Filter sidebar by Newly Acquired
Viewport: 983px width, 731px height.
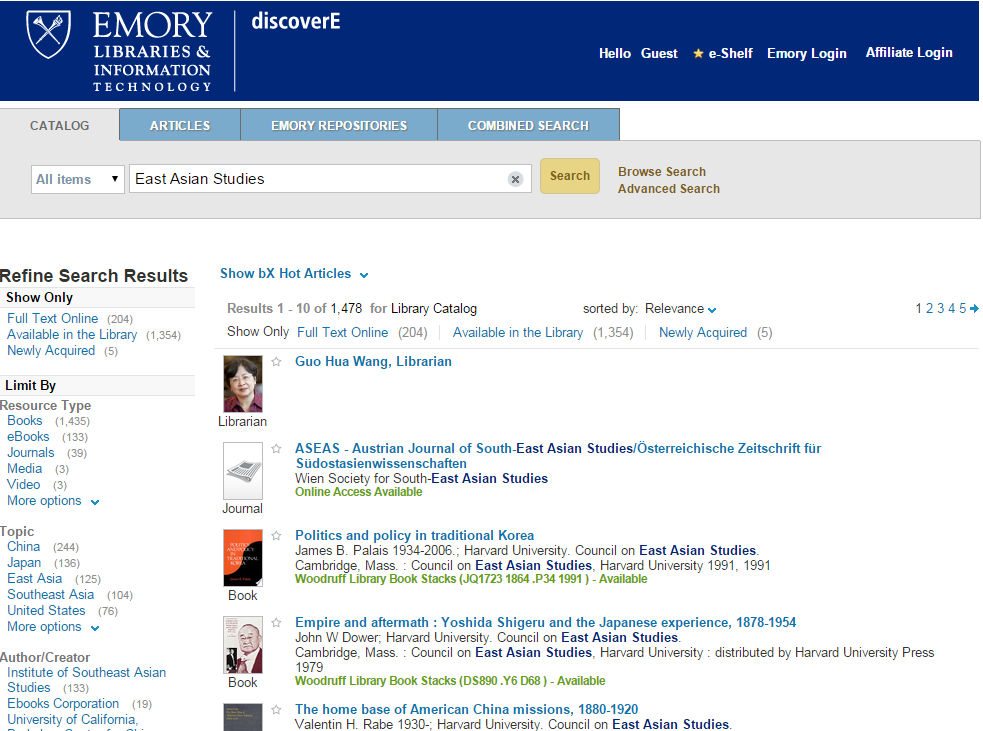click(x=51, y=350)
